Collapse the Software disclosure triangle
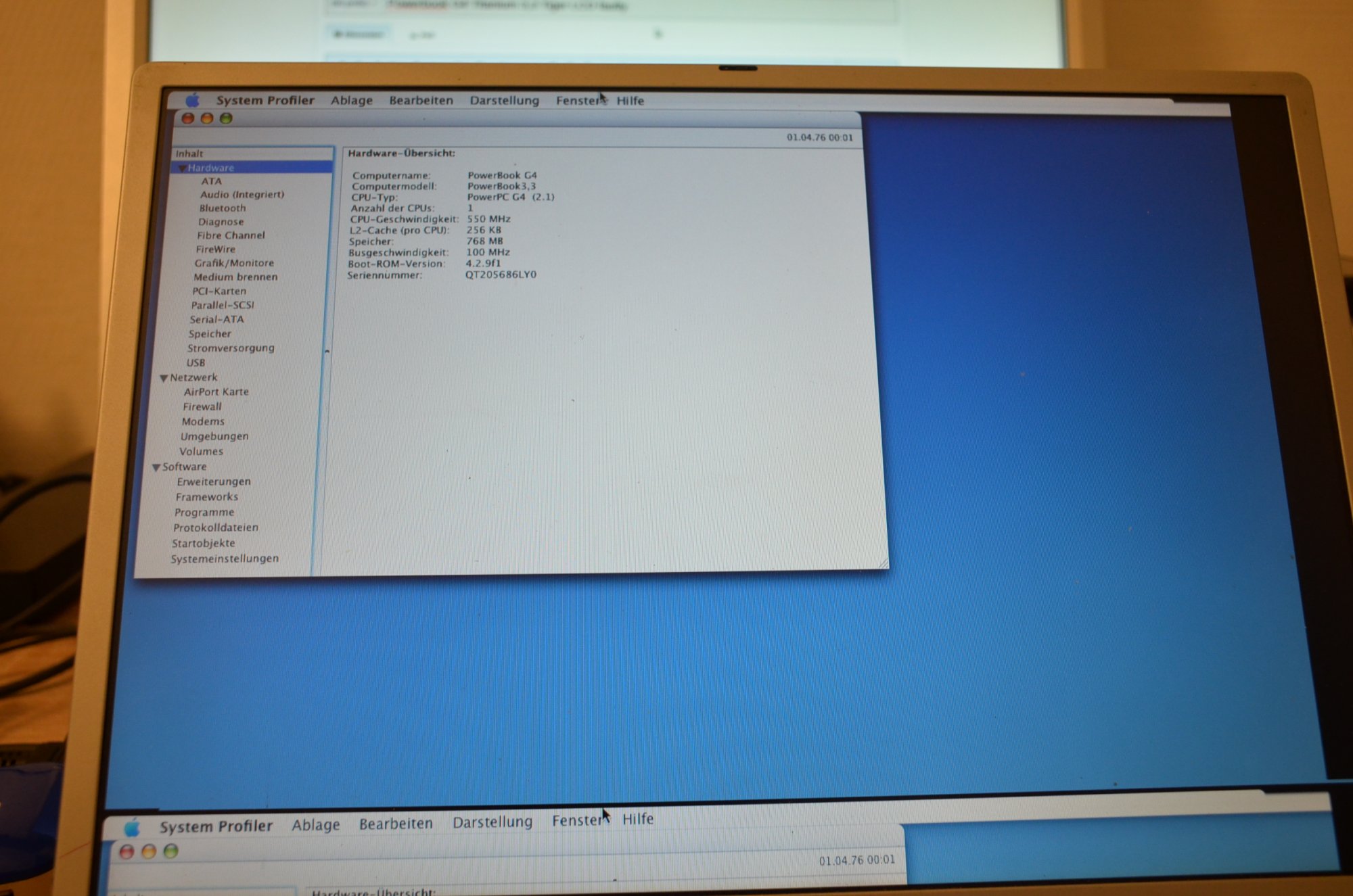This screenshot has height=896, width=1353. (156, 467)
